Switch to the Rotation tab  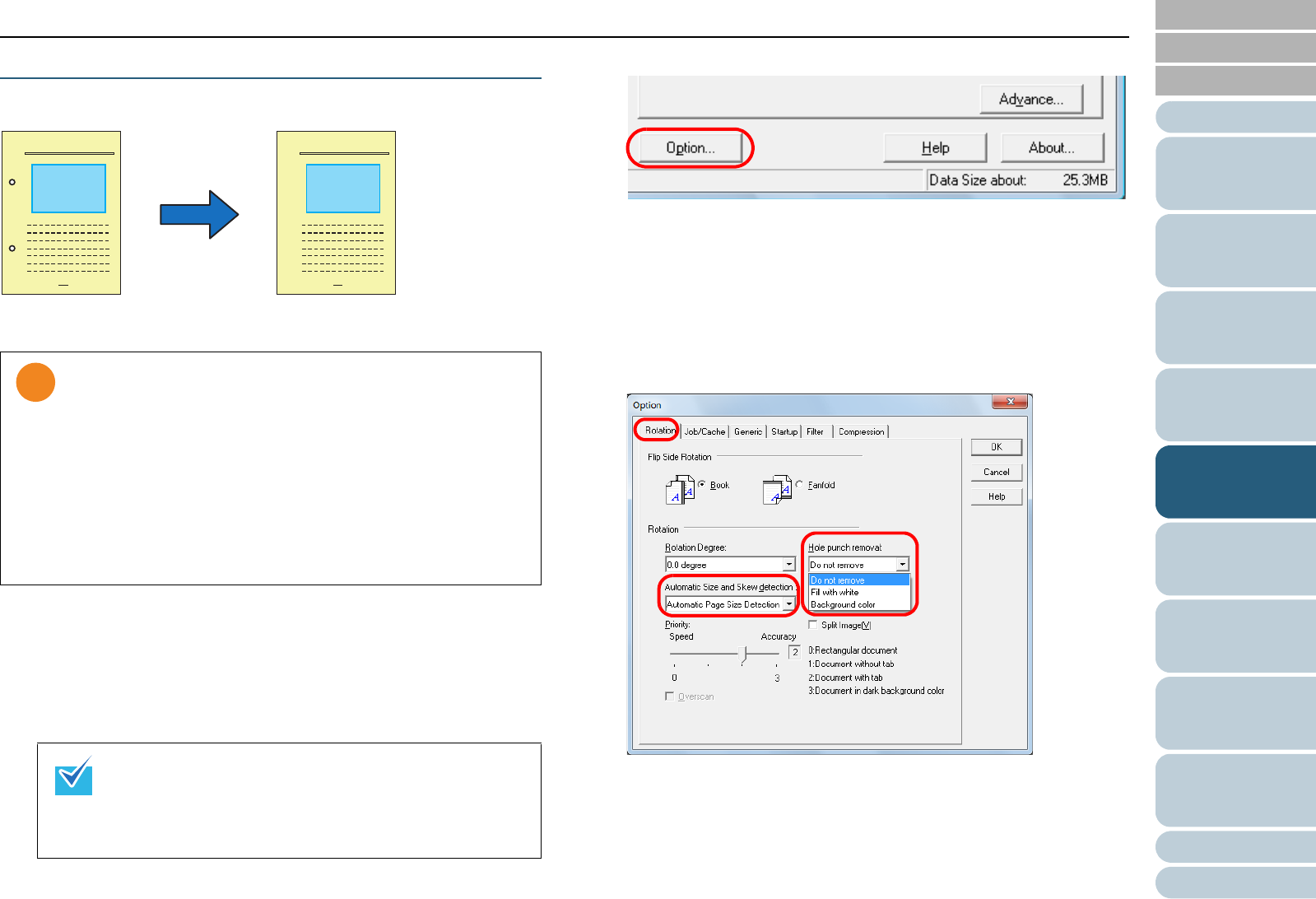click(659, 431)
